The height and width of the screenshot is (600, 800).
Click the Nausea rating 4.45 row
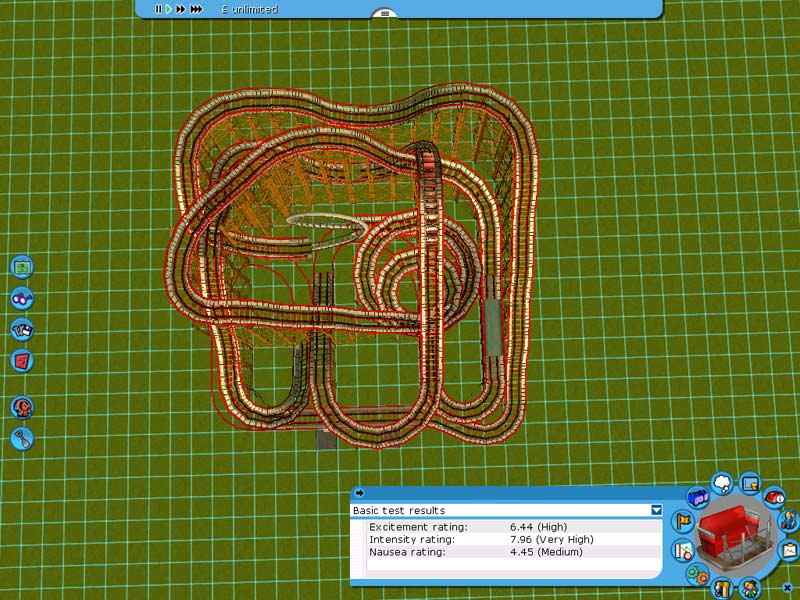(513, 552)
